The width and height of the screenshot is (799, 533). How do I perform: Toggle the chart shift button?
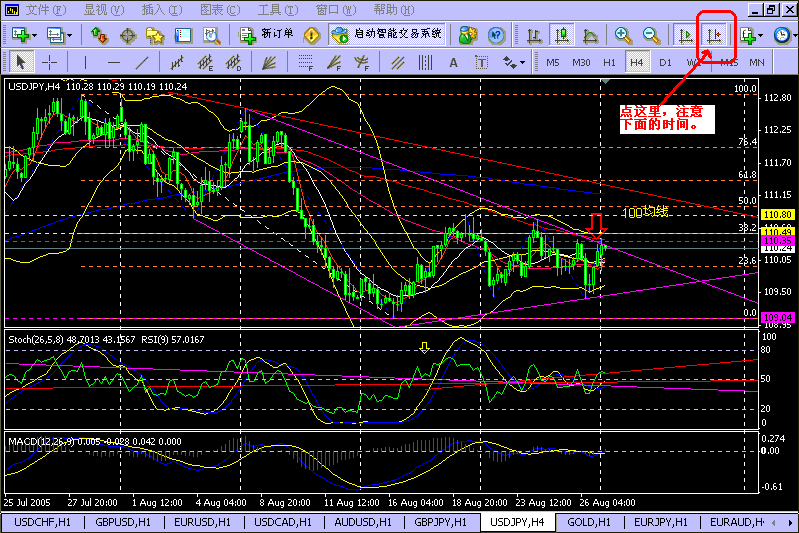[714, 35]
